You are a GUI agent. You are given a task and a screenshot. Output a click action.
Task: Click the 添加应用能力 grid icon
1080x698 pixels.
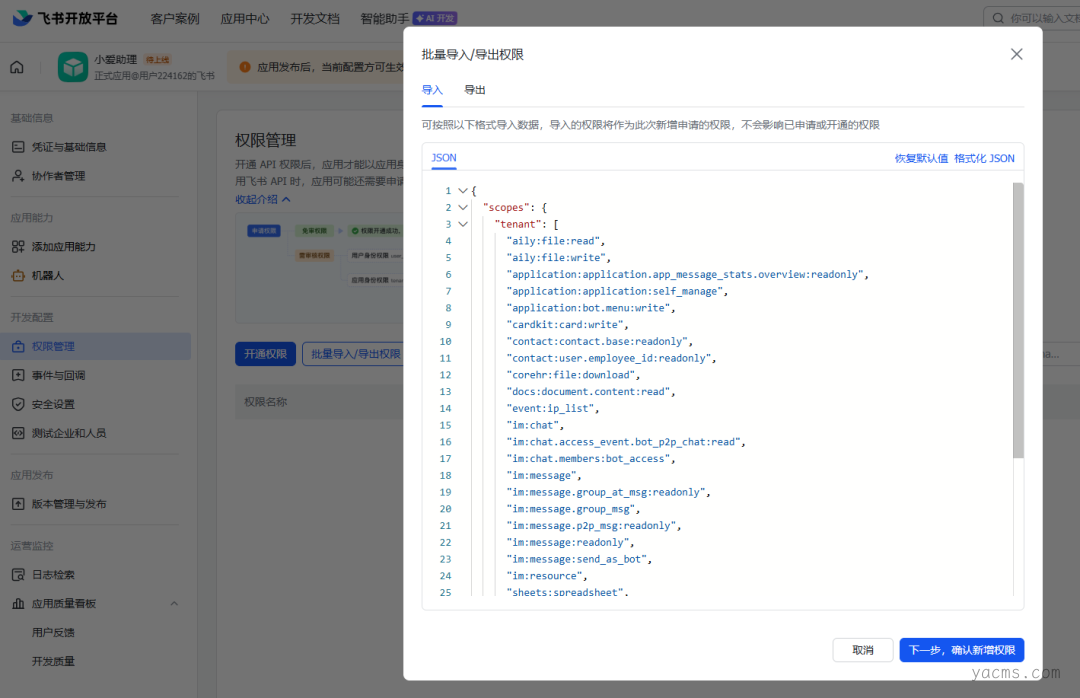coord(18,247)
